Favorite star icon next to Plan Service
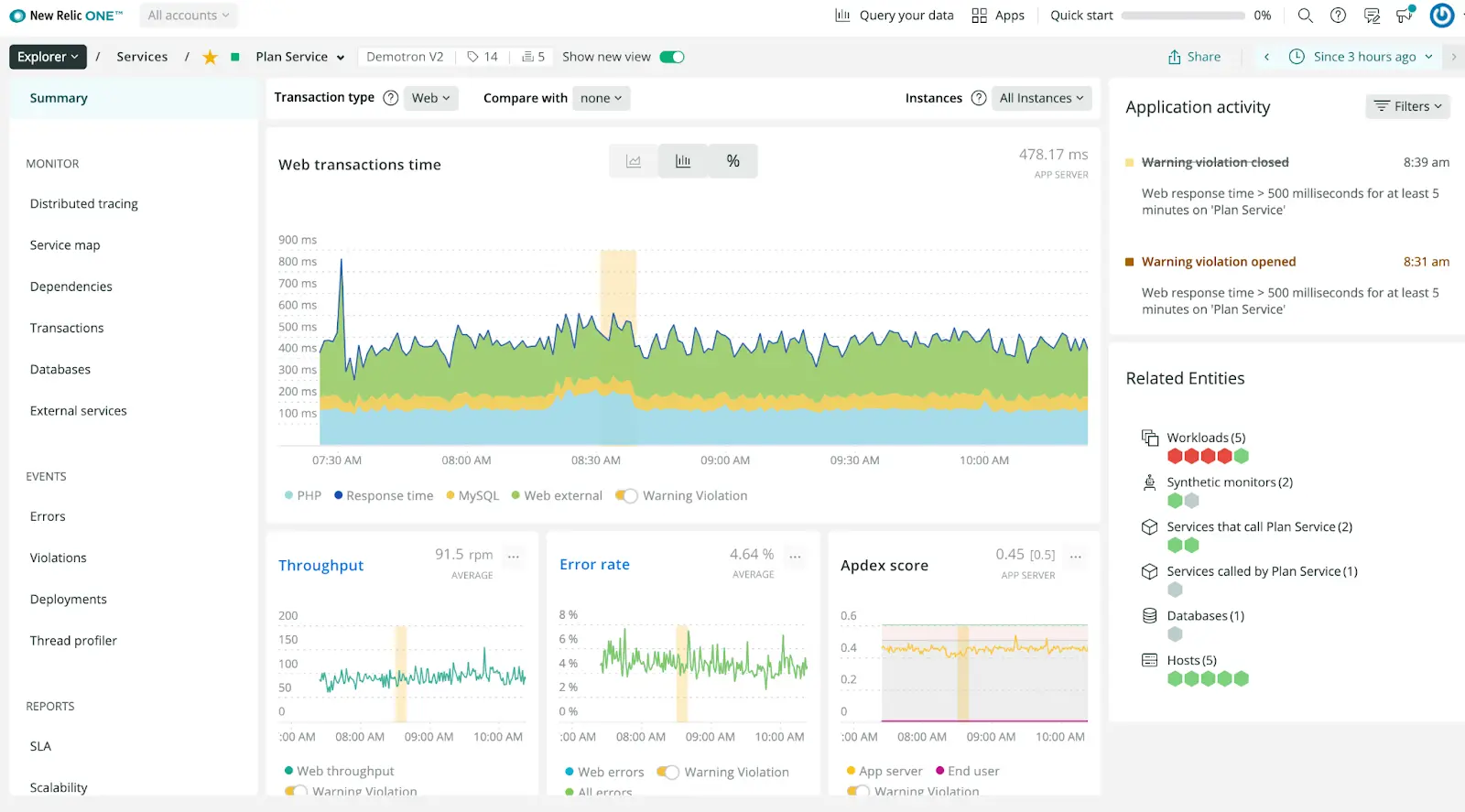This screenshot has width=1465, height=812. (210, 58)
